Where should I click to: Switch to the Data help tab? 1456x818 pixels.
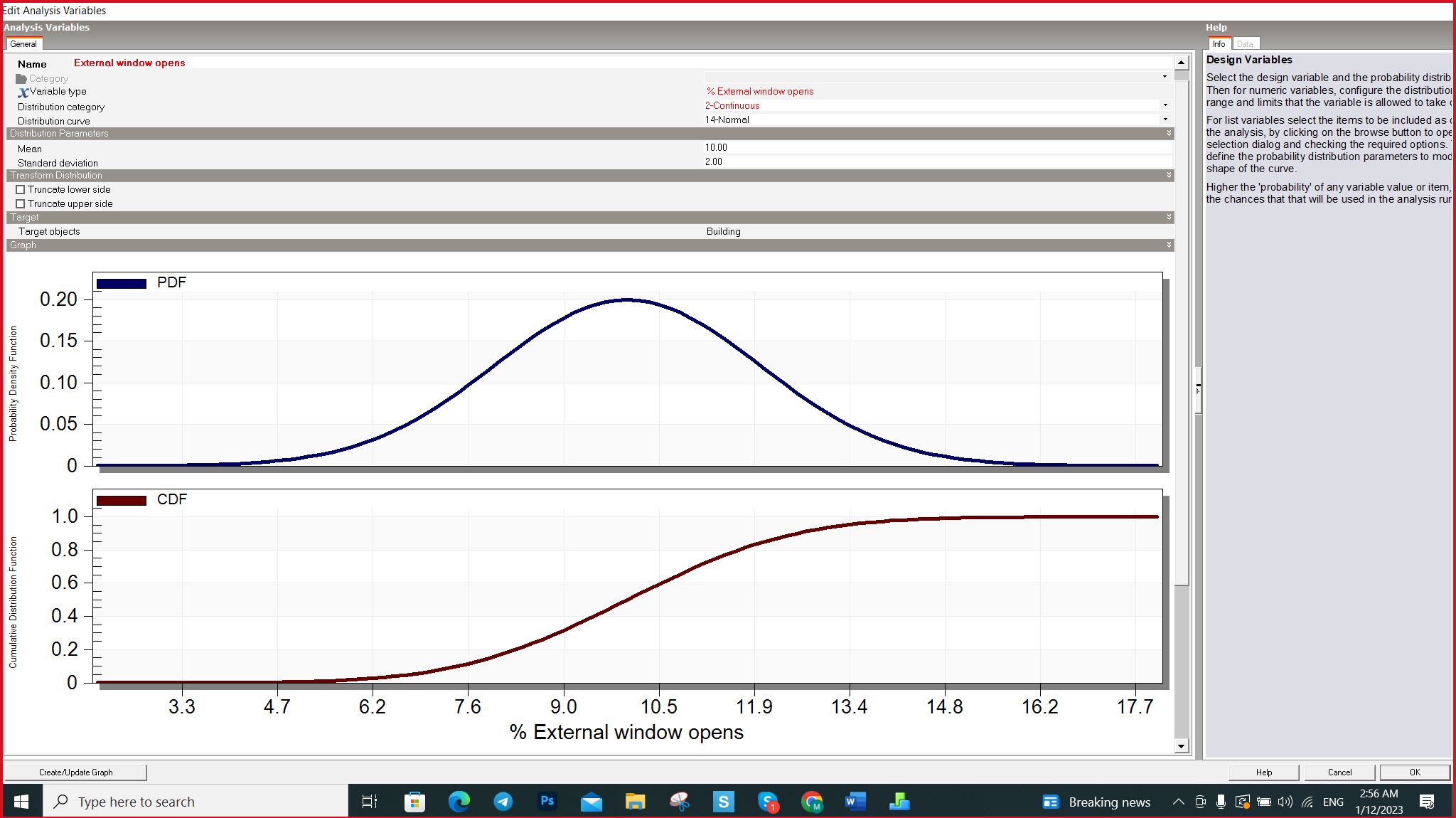[1245, 44]
